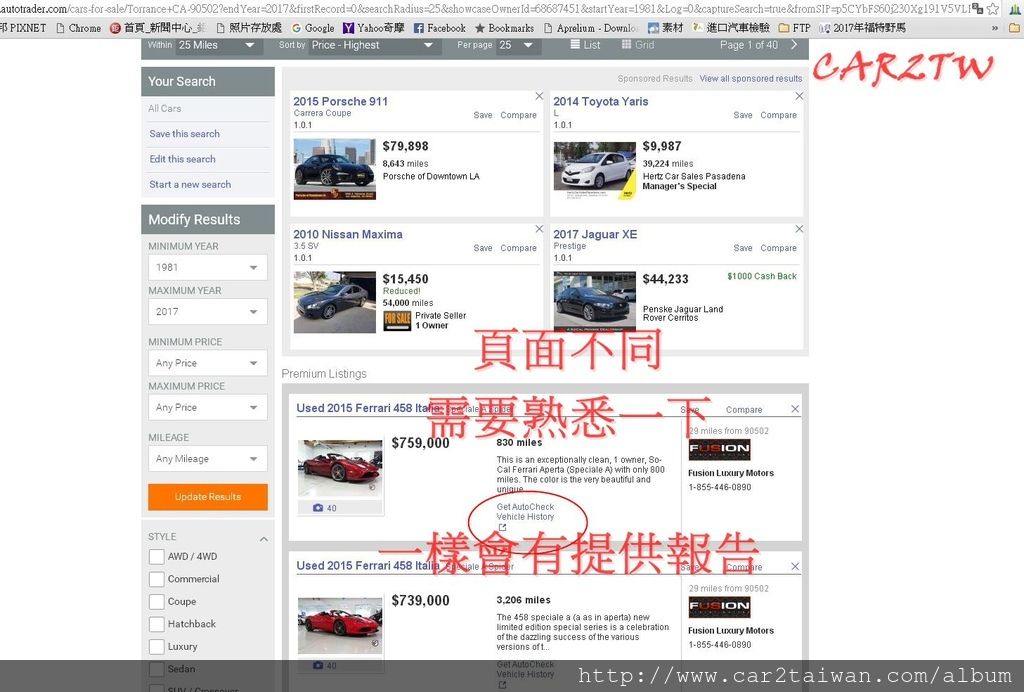Open the Minimum Price dropdown
The height and width of the screenshot is (692, 1024).
[x=208, y=363]
